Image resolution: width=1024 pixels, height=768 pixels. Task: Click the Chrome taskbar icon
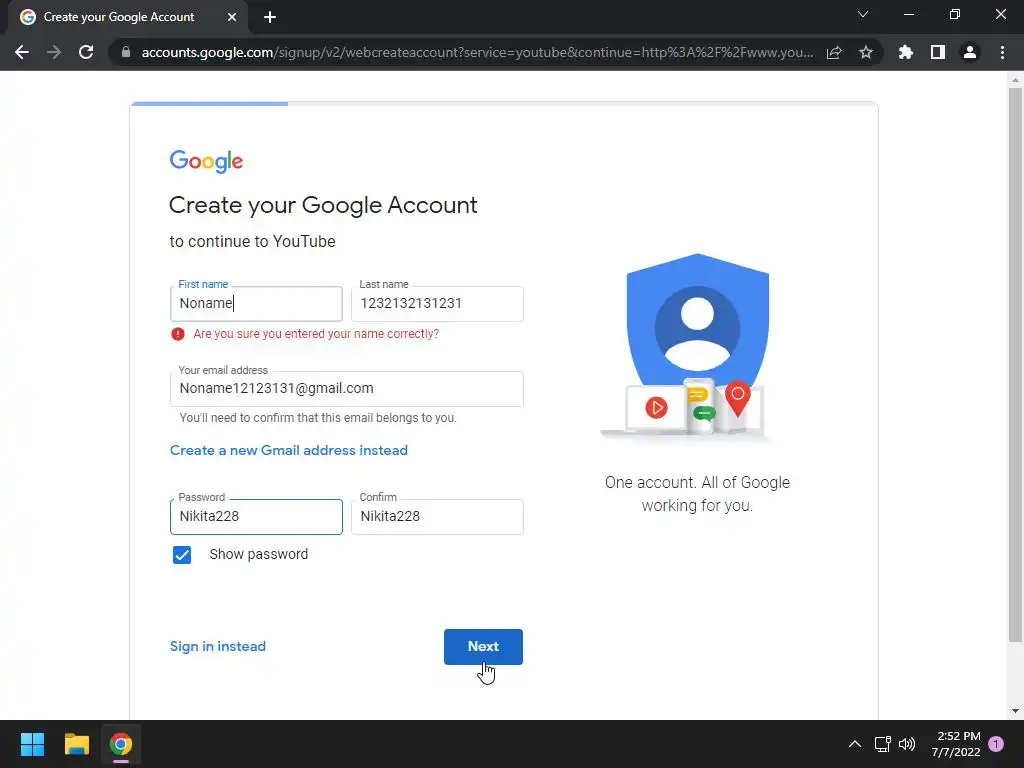tap(121, 744)
